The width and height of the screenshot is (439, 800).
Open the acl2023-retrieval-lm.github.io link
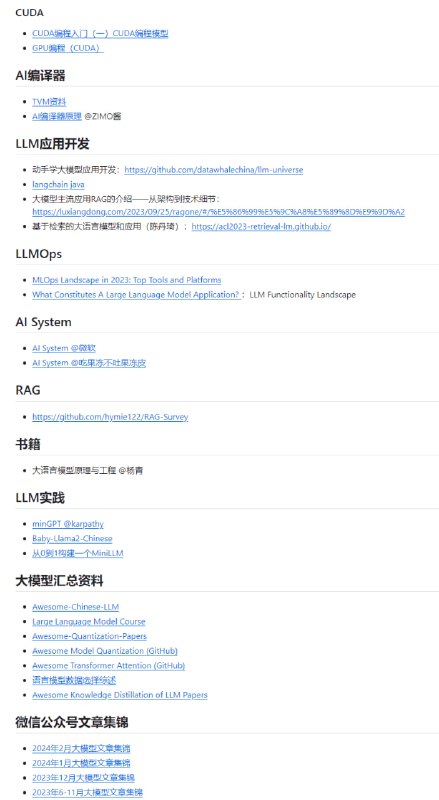coord(261,227)
